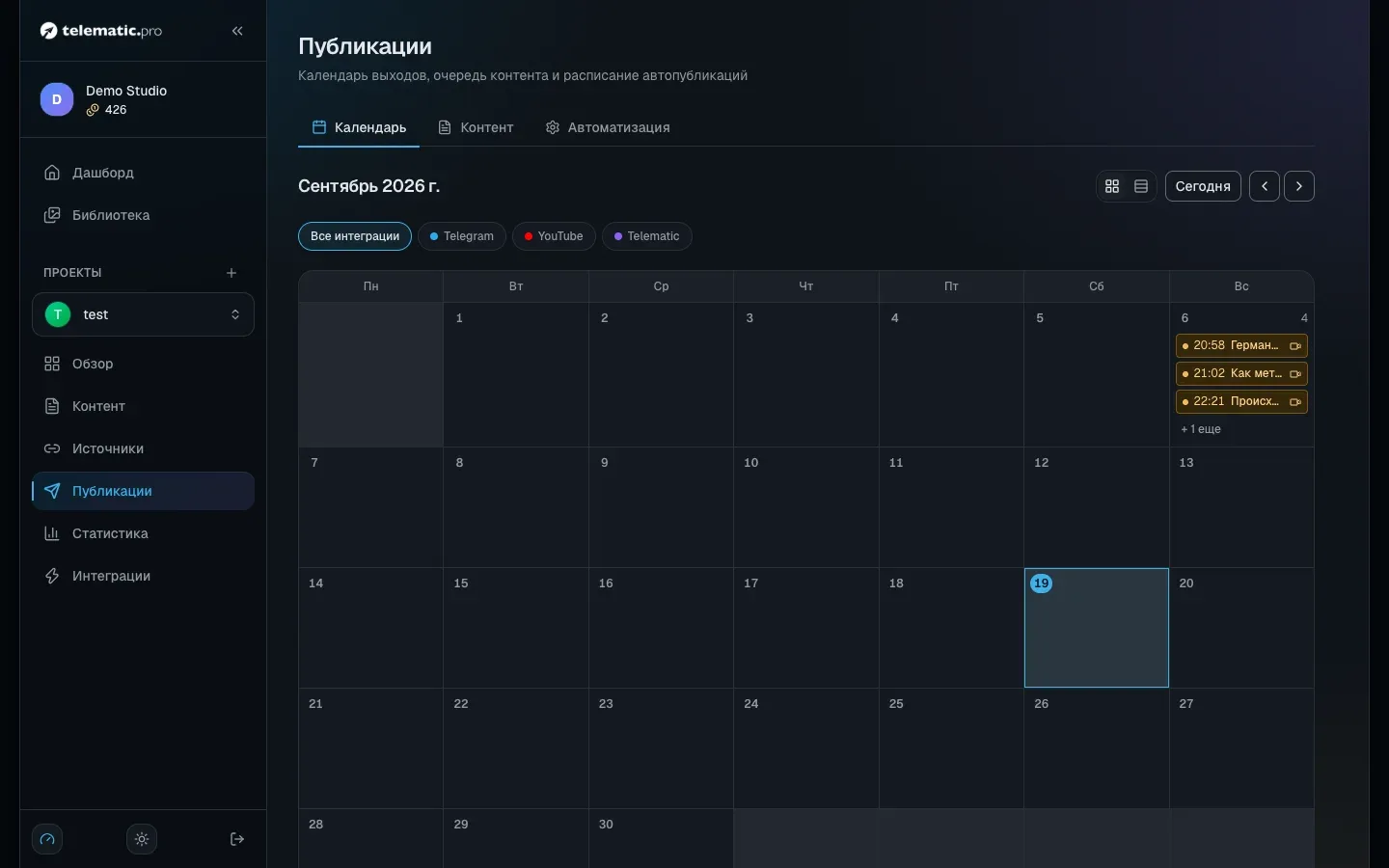The image size is (1389, 868).
Task: Click the Сентябрь 2026 г. heading
Action: 368,186
